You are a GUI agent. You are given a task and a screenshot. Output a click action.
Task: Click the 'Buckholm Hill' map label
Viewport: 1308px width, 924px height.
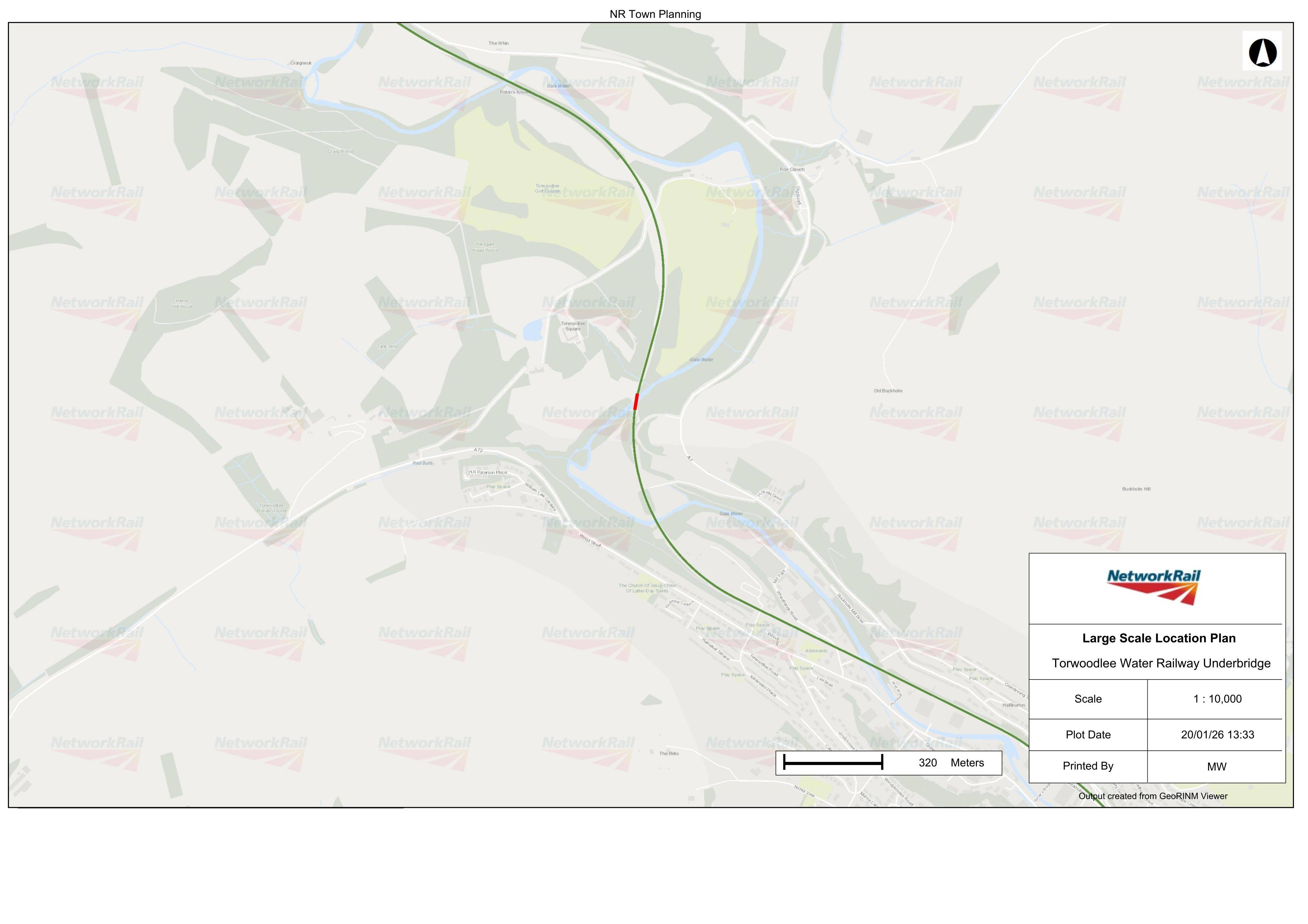[x=1136, y=489]
